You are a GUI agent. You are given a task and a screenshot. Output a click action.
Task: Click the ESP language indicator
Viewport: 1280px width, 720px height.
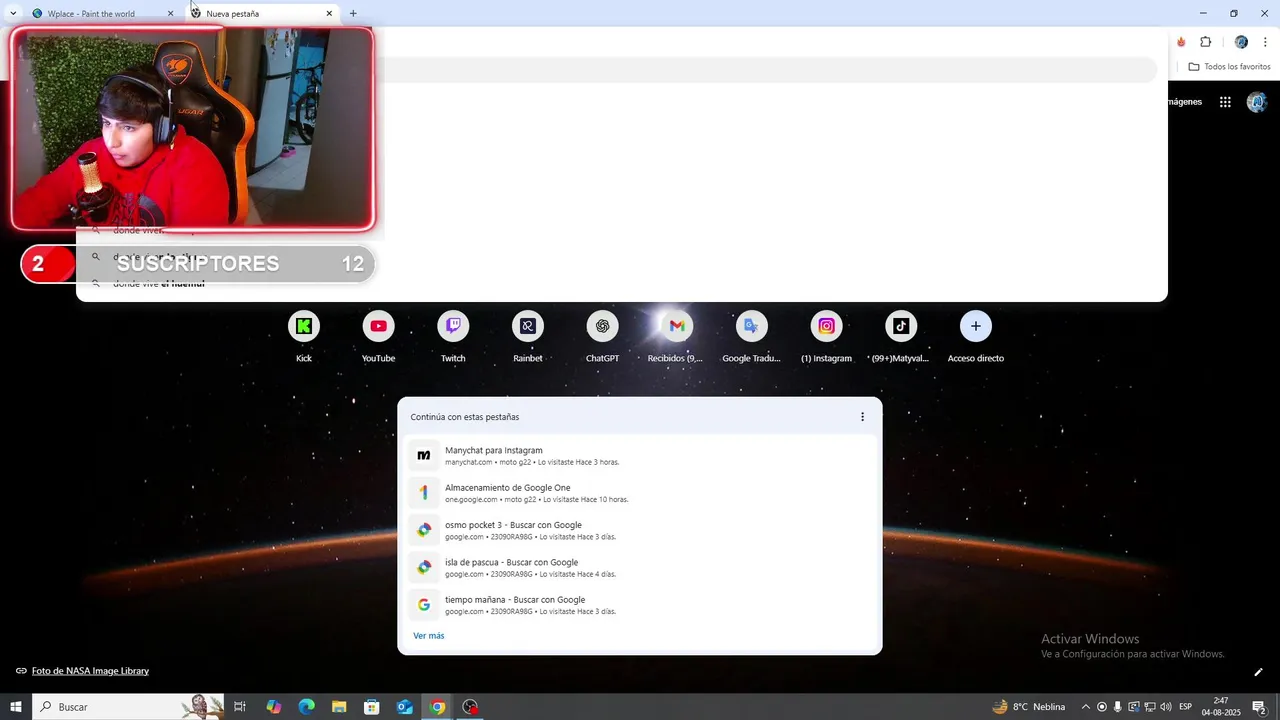point(1185,707)
